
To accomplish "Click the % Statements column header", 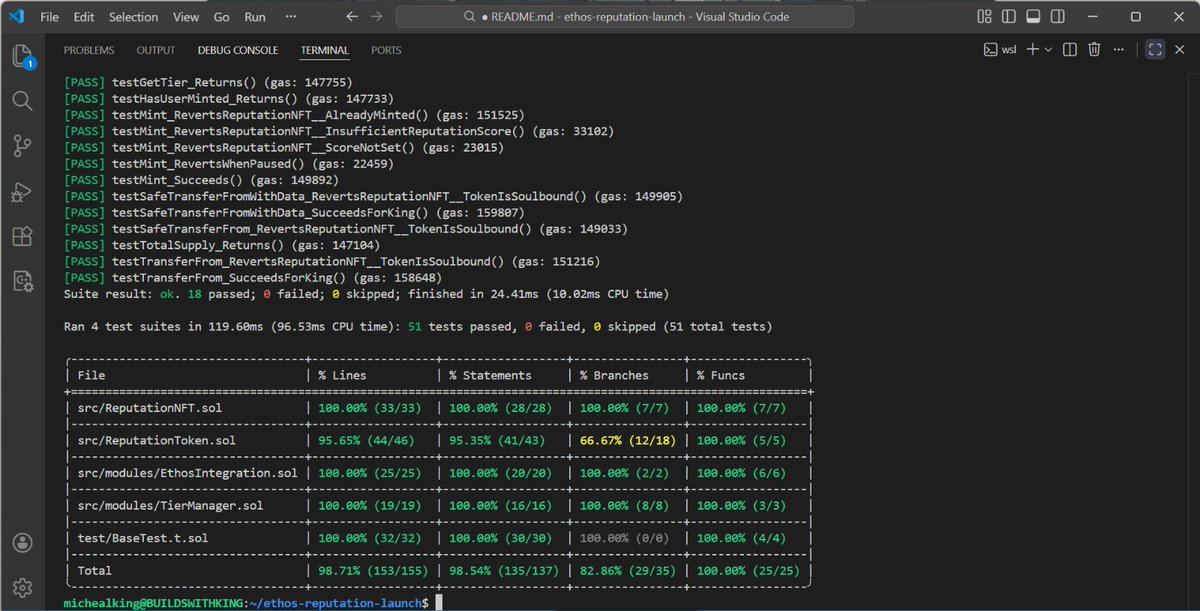I will click(x=492, y=375).
